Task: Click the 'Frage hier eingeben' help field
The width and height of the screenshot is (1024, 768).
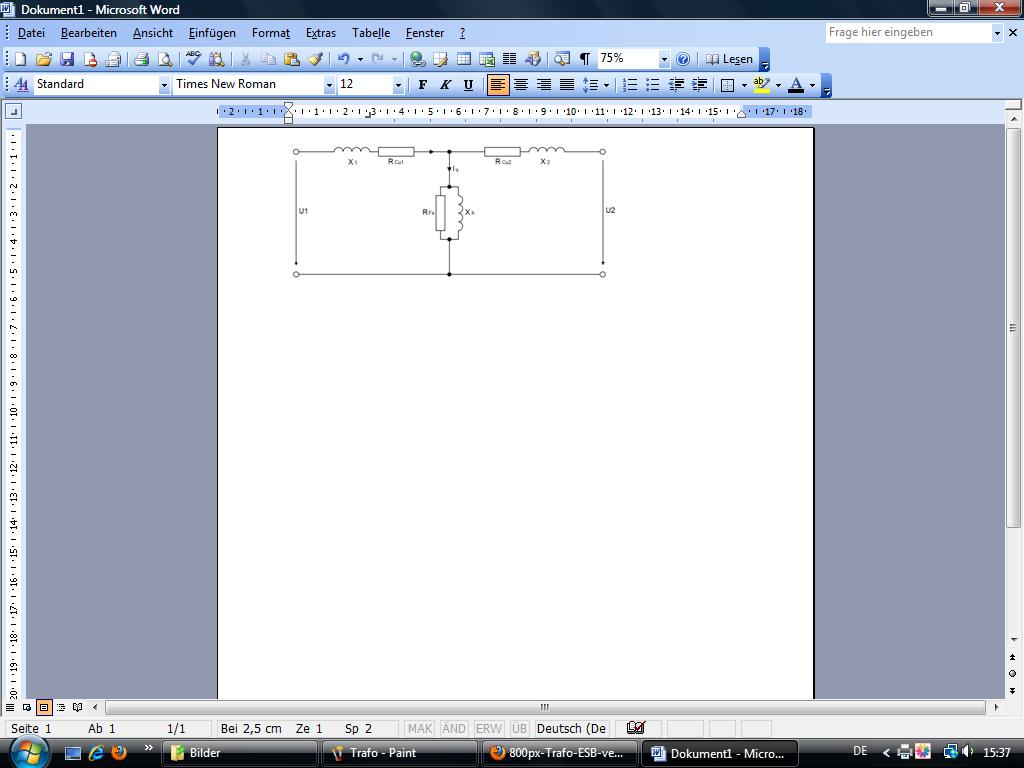Action: click(907, 33)
